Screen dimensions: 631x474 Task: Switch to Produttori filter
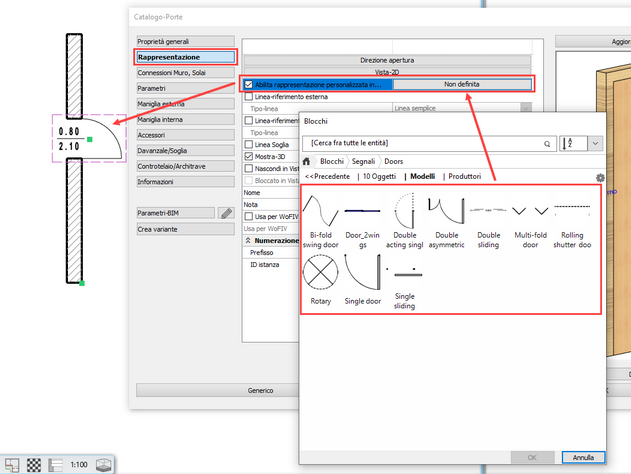[464, 176]
